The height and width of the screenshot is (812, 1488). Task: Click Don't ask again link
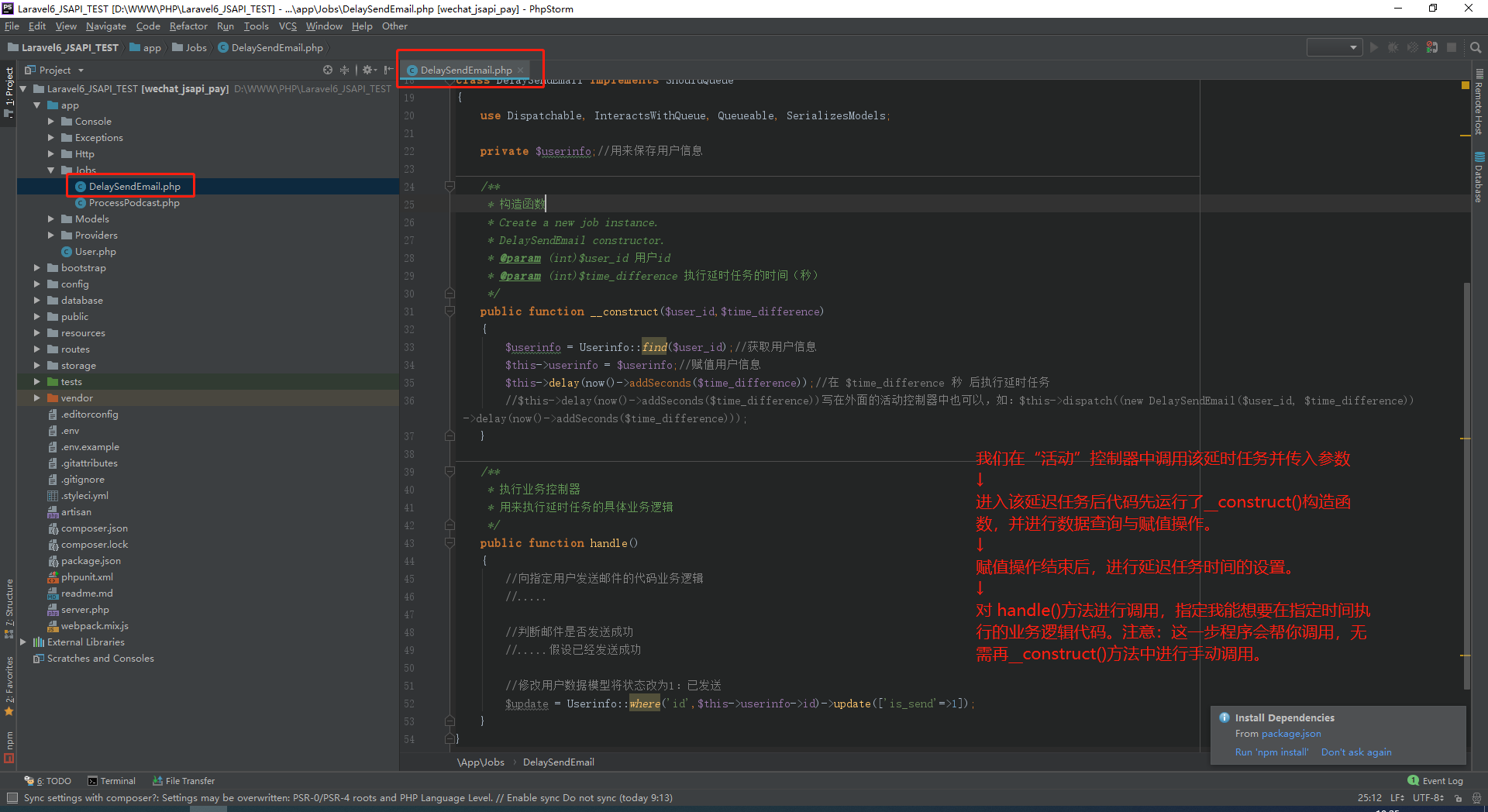click(1356, 752)
